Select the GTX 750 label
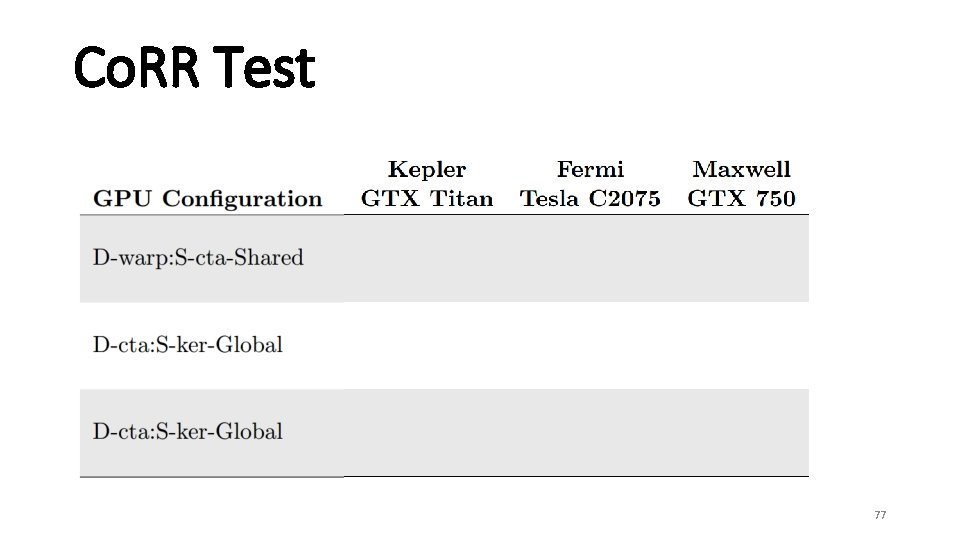The height and width of the screenshot is (540, 960). 741,198
